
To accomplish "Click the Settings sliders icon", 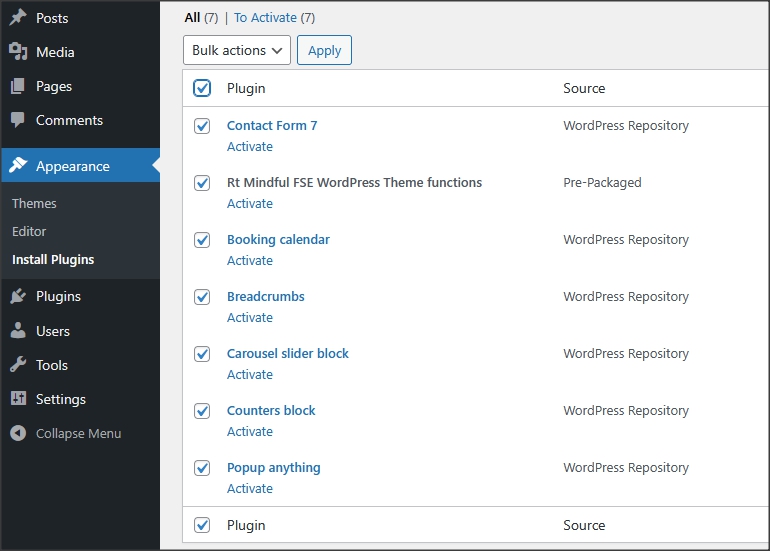I will [x=18, y=399].
